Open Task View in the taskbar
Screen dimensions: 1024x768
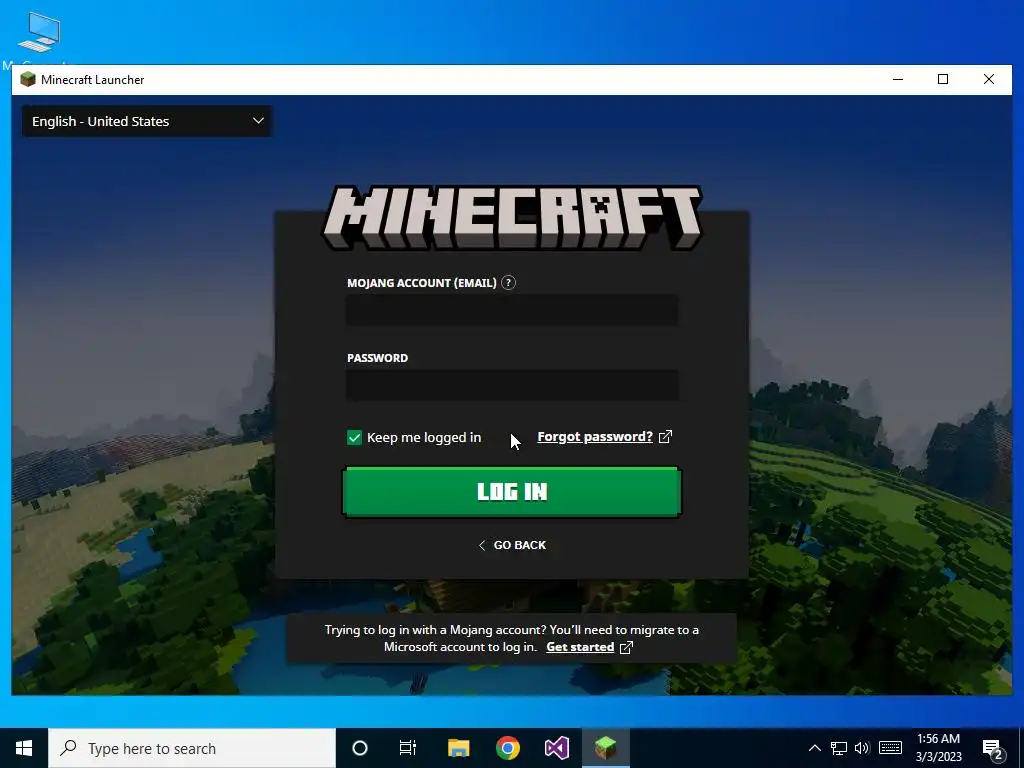click(408, 748)
